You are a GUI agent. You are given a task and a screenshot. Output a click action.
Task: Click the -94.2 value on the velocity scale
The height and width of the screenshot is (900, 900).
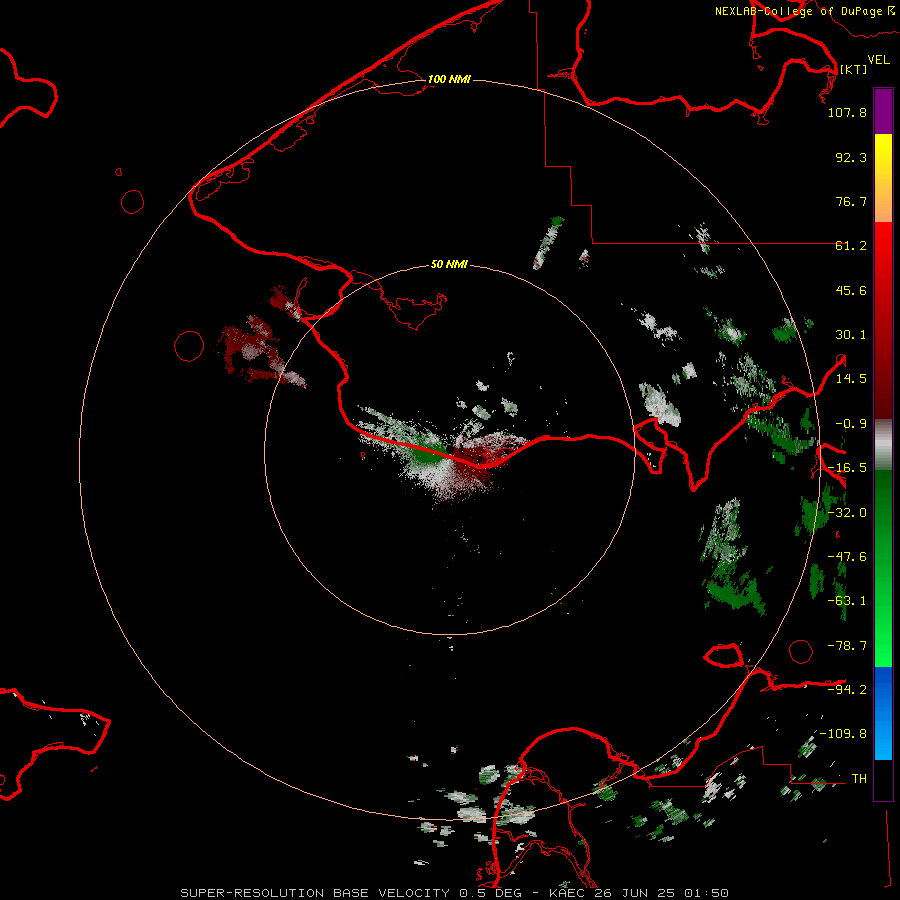tap(847, 689)
